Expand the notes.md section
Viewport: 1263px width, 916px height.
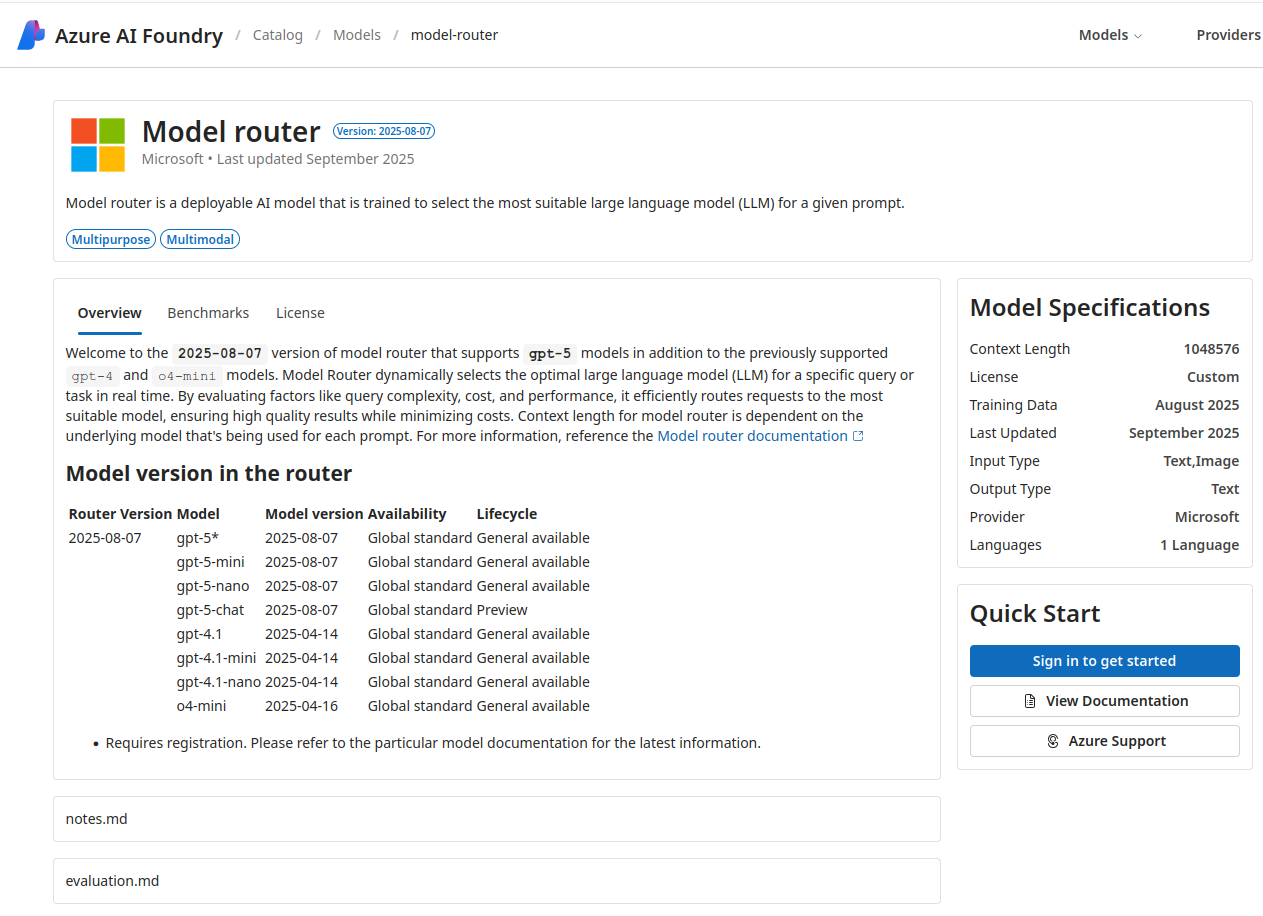tap(496, 819)
